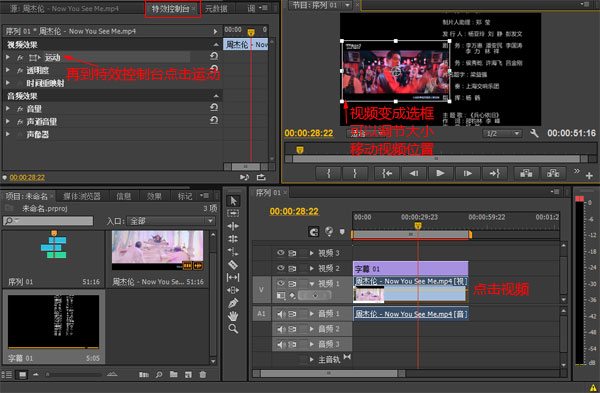Reset the 运动 motion effect
This screenshot has height=393, width=600.
pyautogui.click(x=214, y=56)
